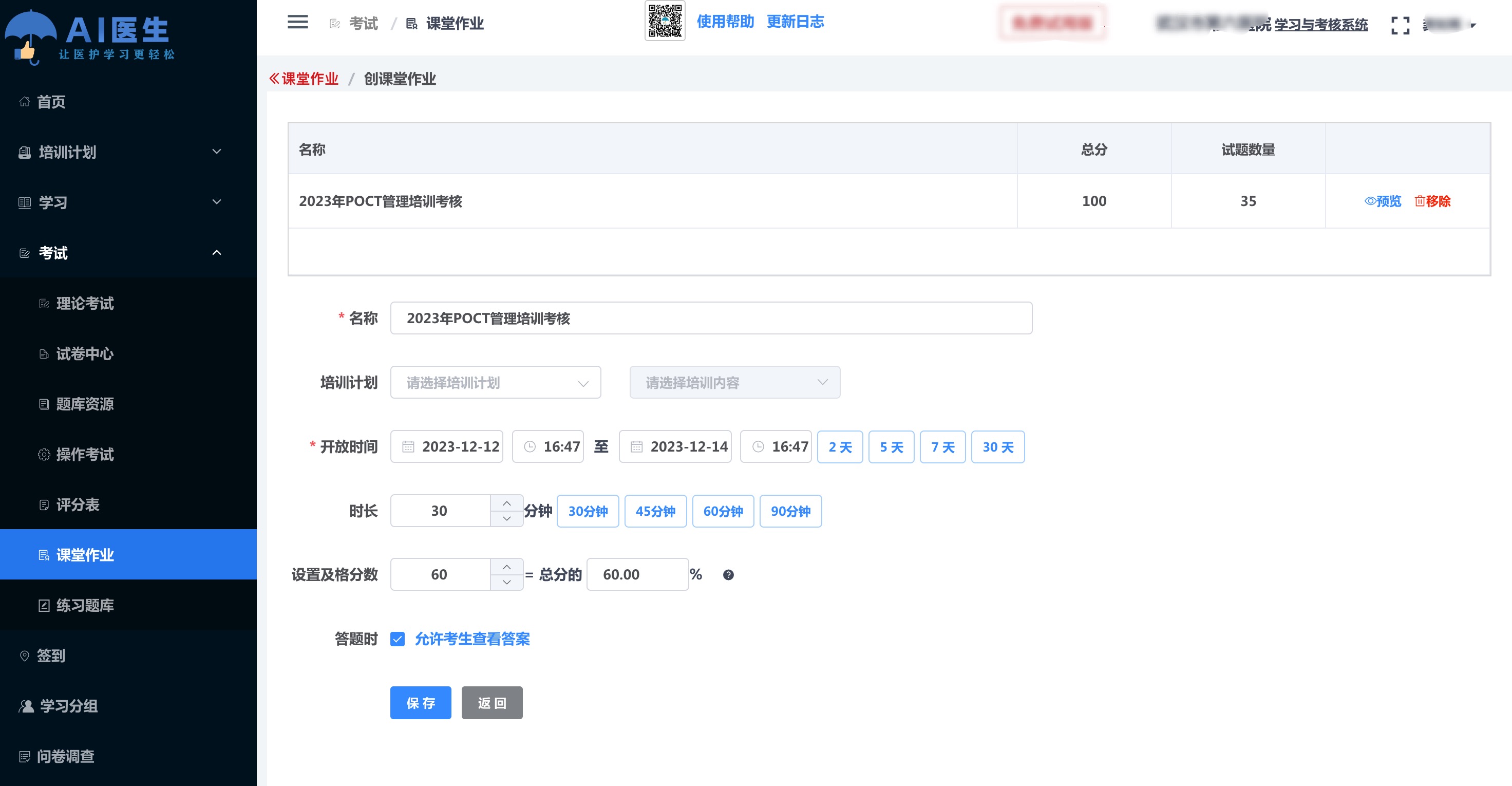Go back via red 课堂作业 breadcrumb
The width and height of the screenshot is (1512, 786).
click(304, 79)
